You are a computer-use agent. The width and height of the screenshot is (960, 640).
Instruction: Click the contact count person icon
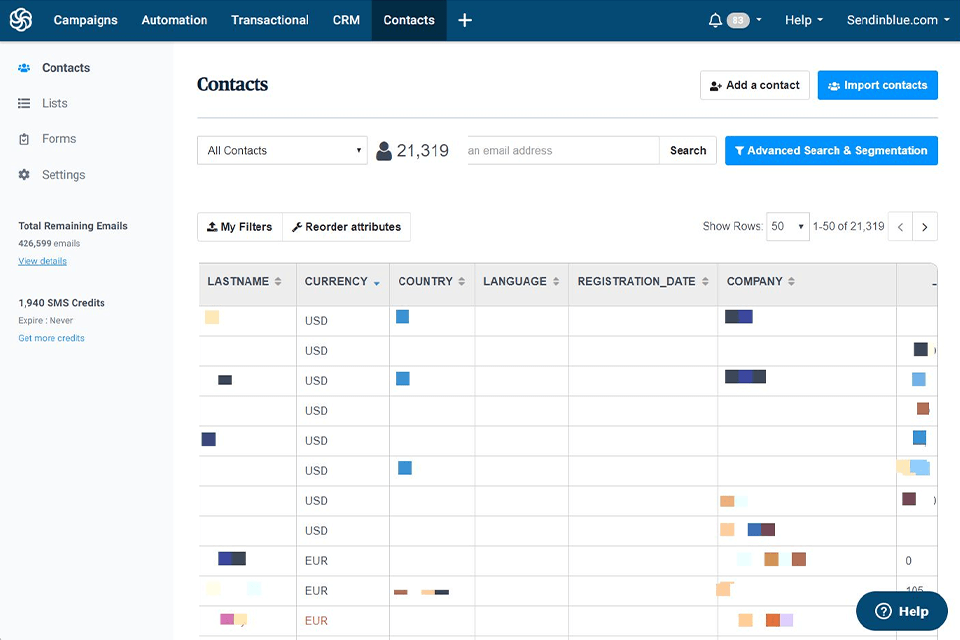coord(384,151)
